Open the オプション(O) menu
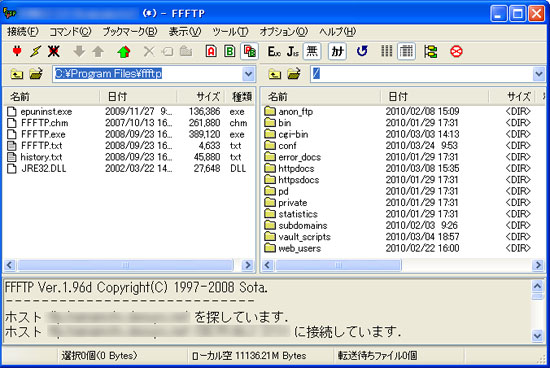This screenshot has height=368, width=550. pyautogui.click(x=283, y=32)
